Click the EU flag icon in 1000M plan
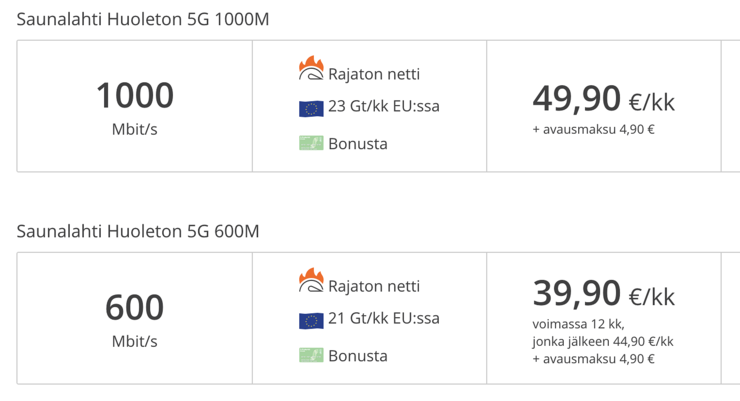Image resolution: width=740 pixels, height=401 pixels. [311, 109]
